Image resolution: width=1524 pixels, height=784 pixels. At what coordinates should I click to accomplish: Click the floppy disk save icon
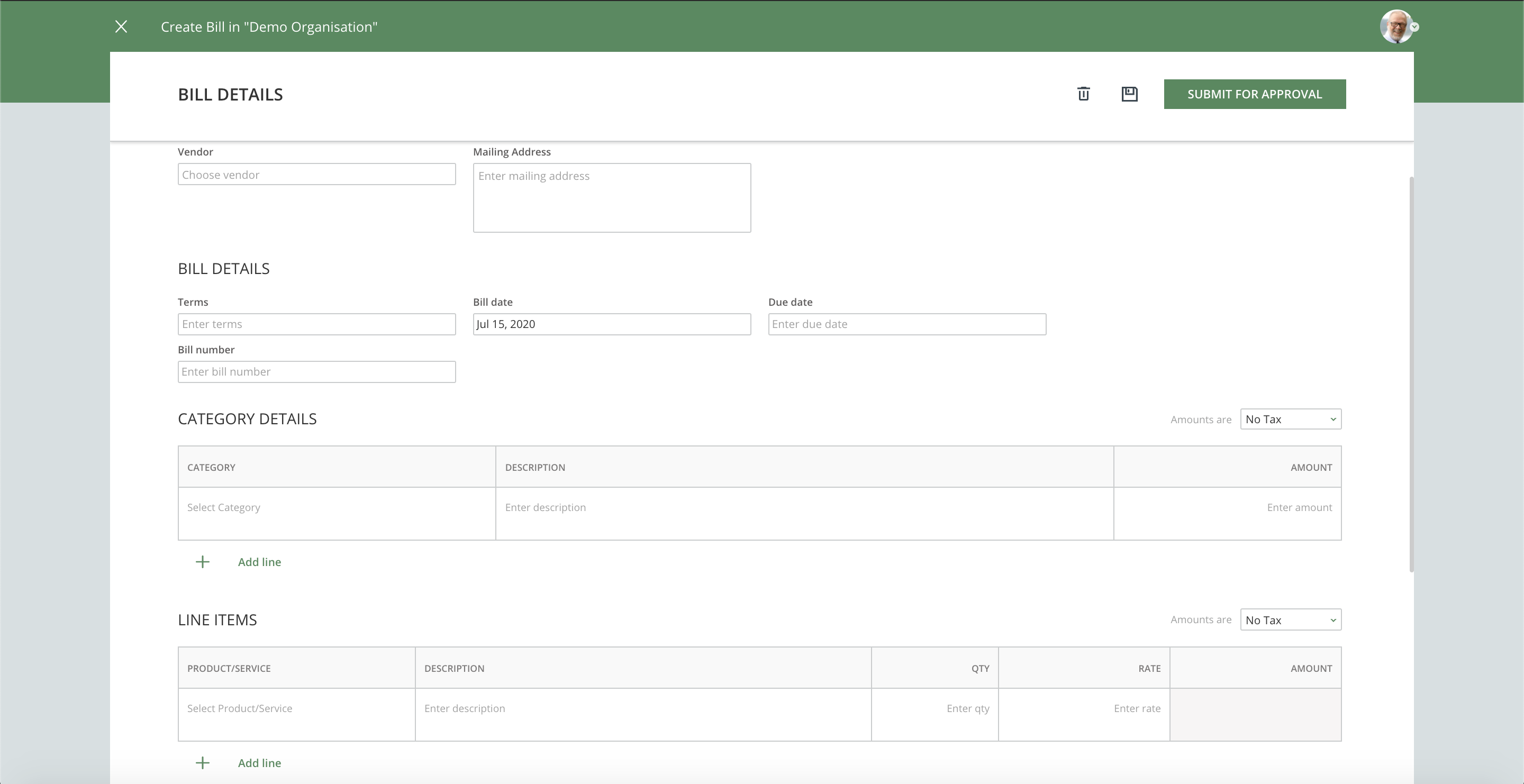[x=1129, y=94]
